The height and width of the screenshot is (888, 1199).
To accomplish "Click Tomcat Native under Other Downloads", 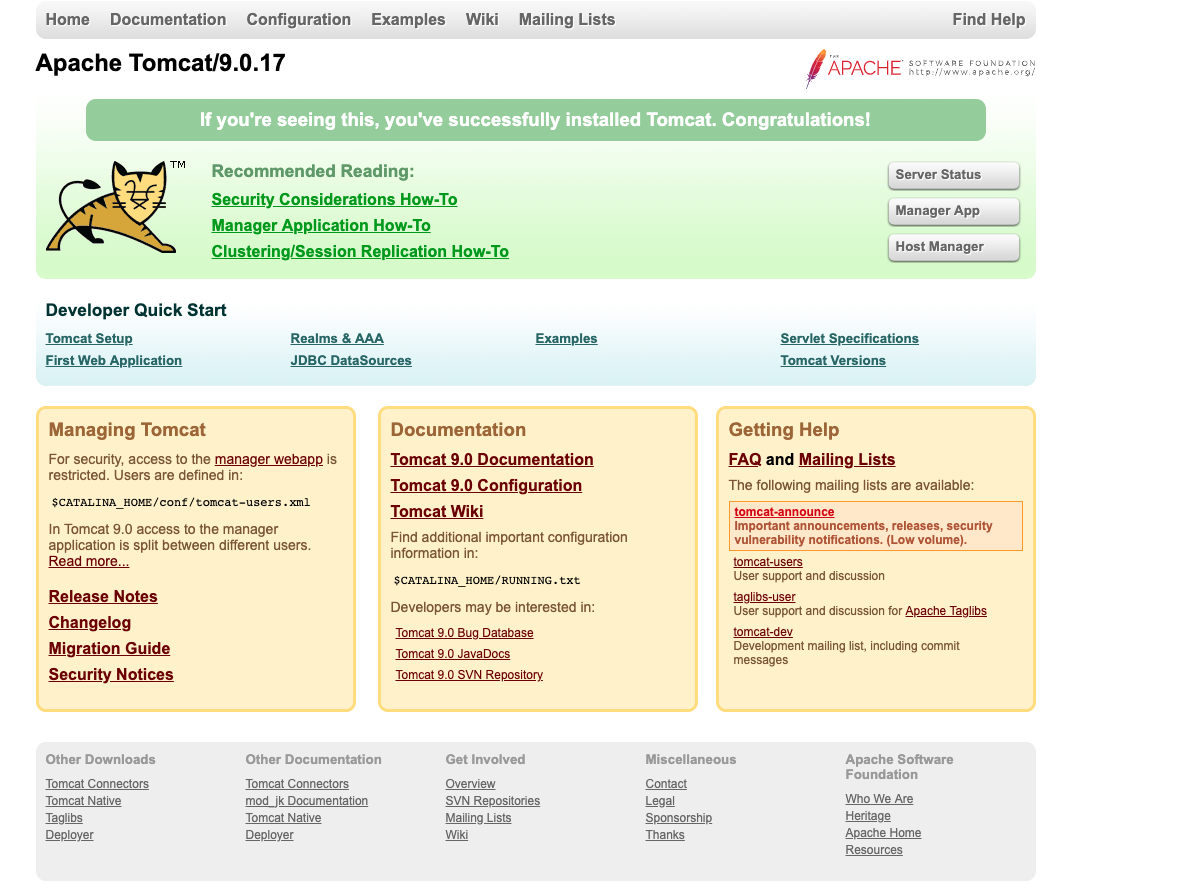I will (x=83, y=801).
